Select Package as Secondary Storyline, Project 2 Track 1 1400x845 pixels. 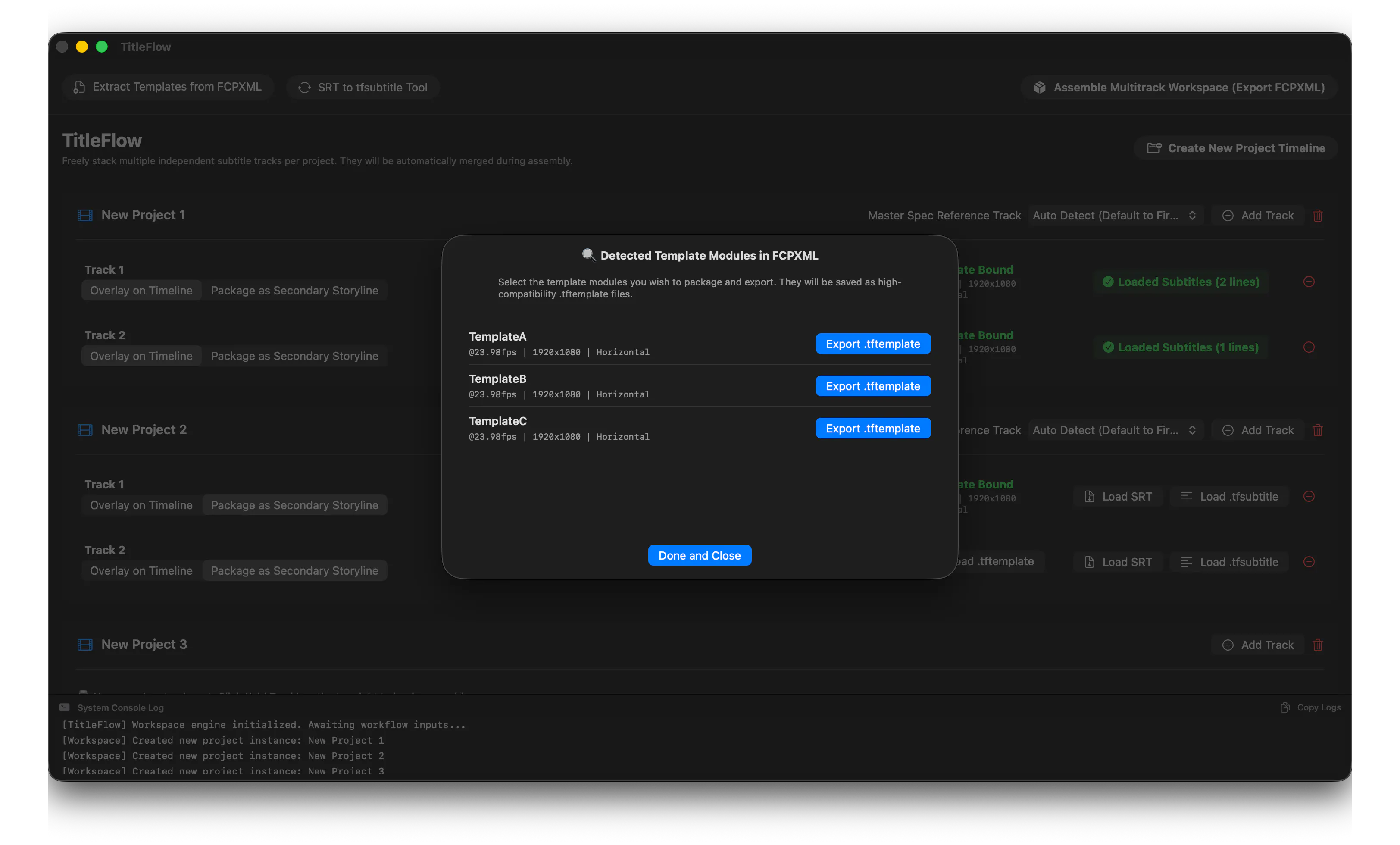tap(294, 505)
